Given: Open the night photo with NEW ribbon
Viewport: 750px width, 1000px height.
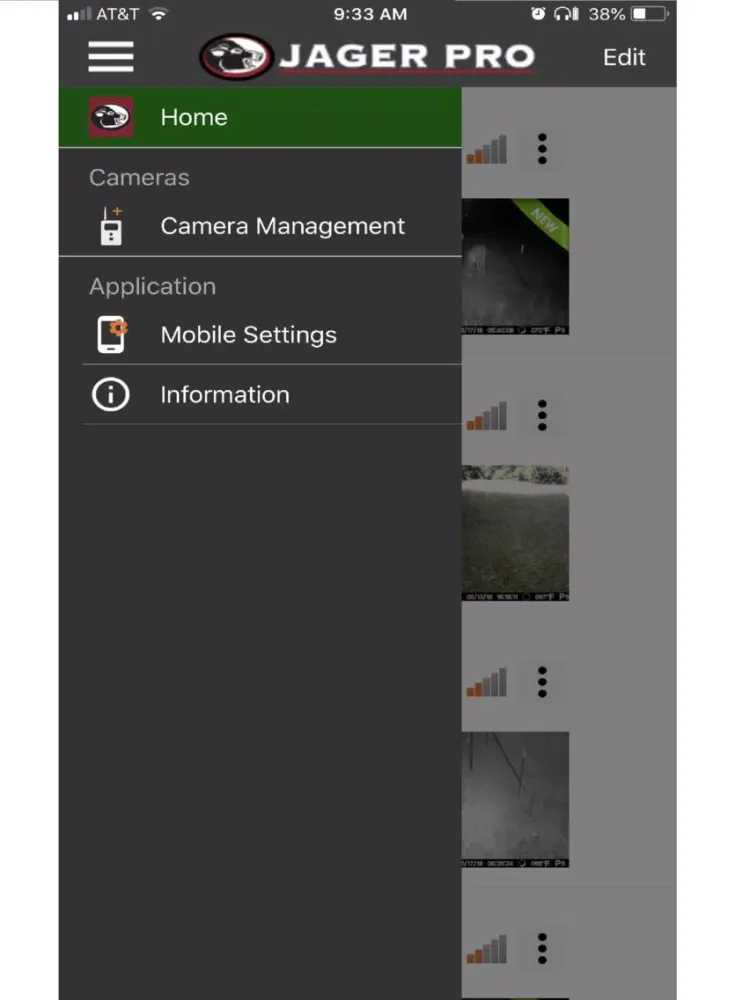Looking at the screenshot, I should (515, 266).
